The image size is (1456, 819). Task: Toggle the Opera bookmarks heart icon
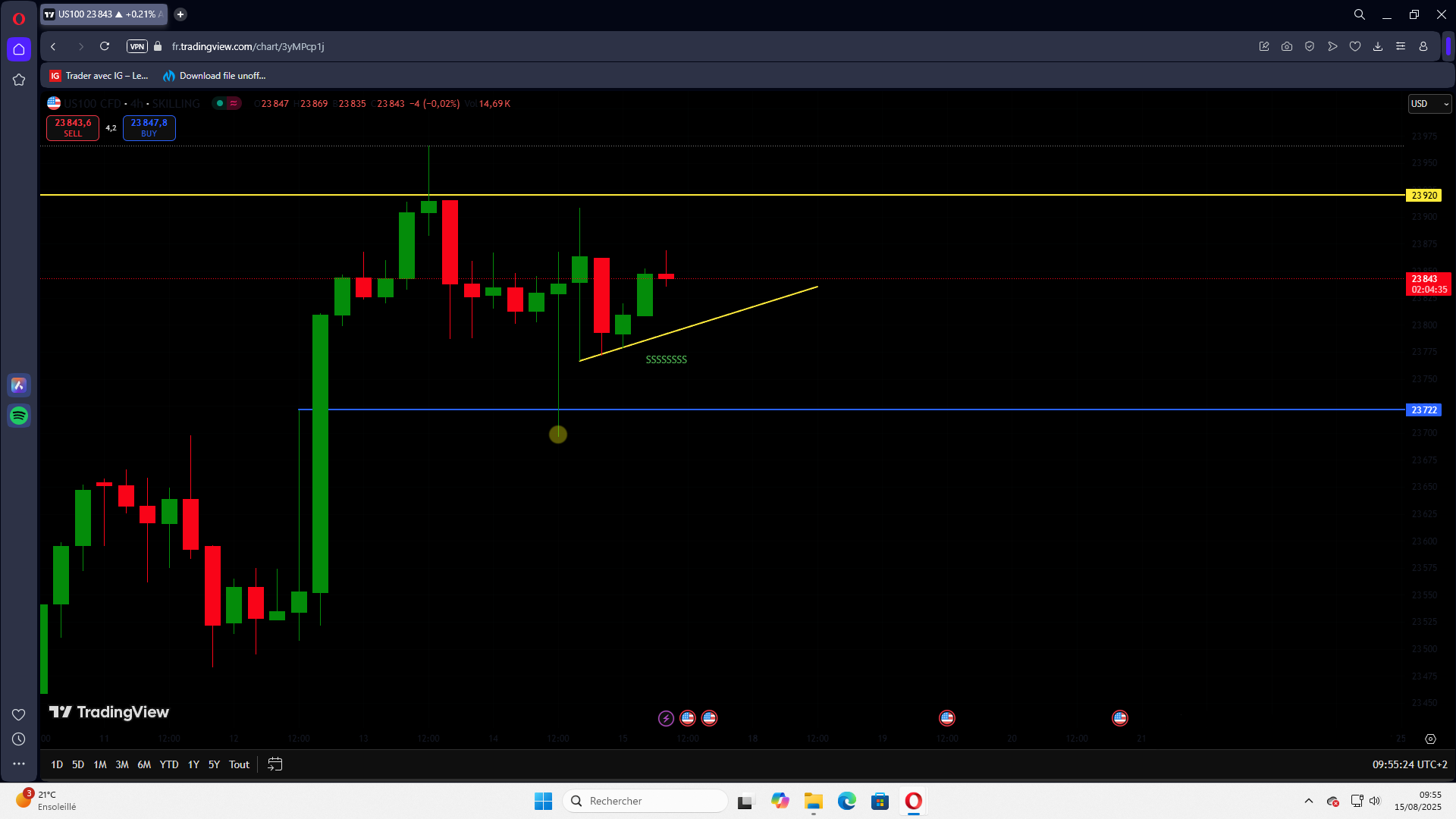pyautogui.click(x=1355, y=46)
